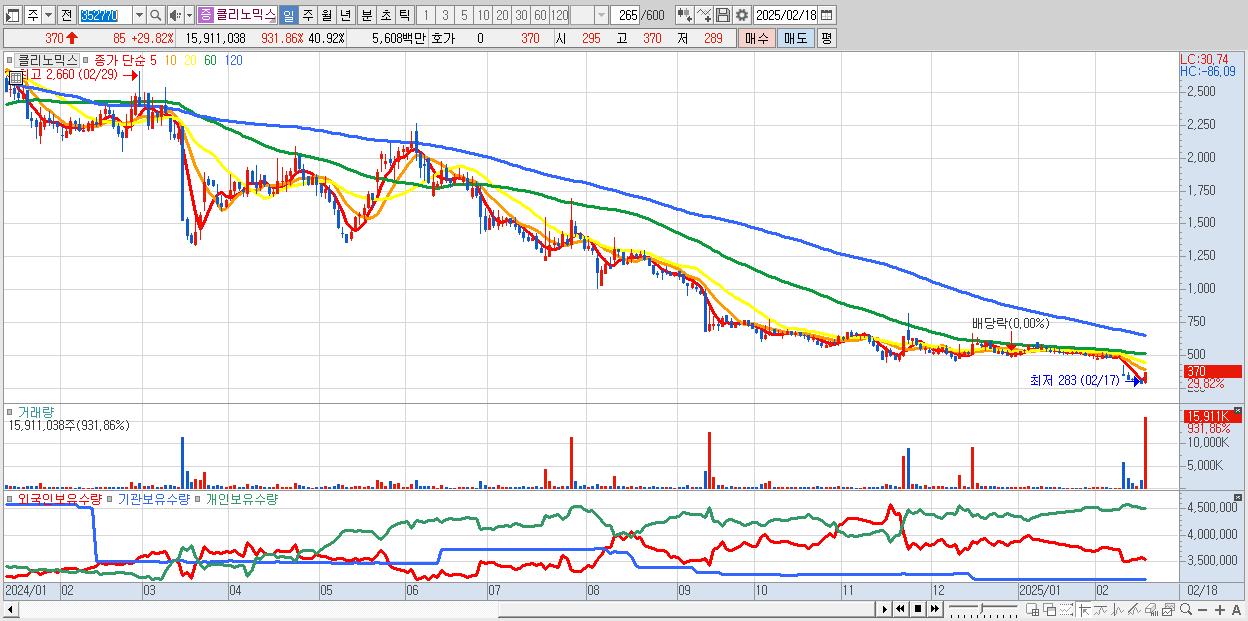Click the play button on bottom playback bar
1248x621 pixels.
(x=884, y=609)
